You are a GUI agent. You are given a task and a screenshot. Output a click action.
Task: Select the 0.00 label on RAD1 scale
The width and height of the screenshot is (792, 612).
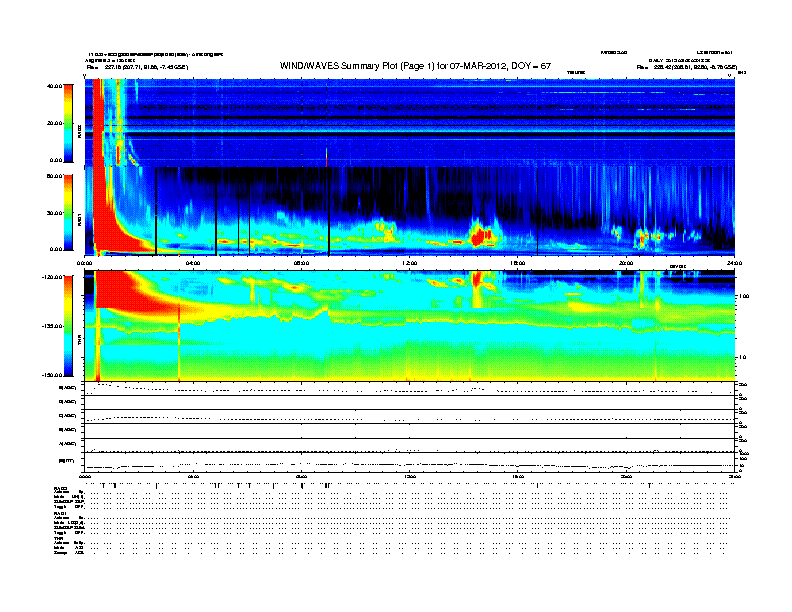(x=56, y=249)
